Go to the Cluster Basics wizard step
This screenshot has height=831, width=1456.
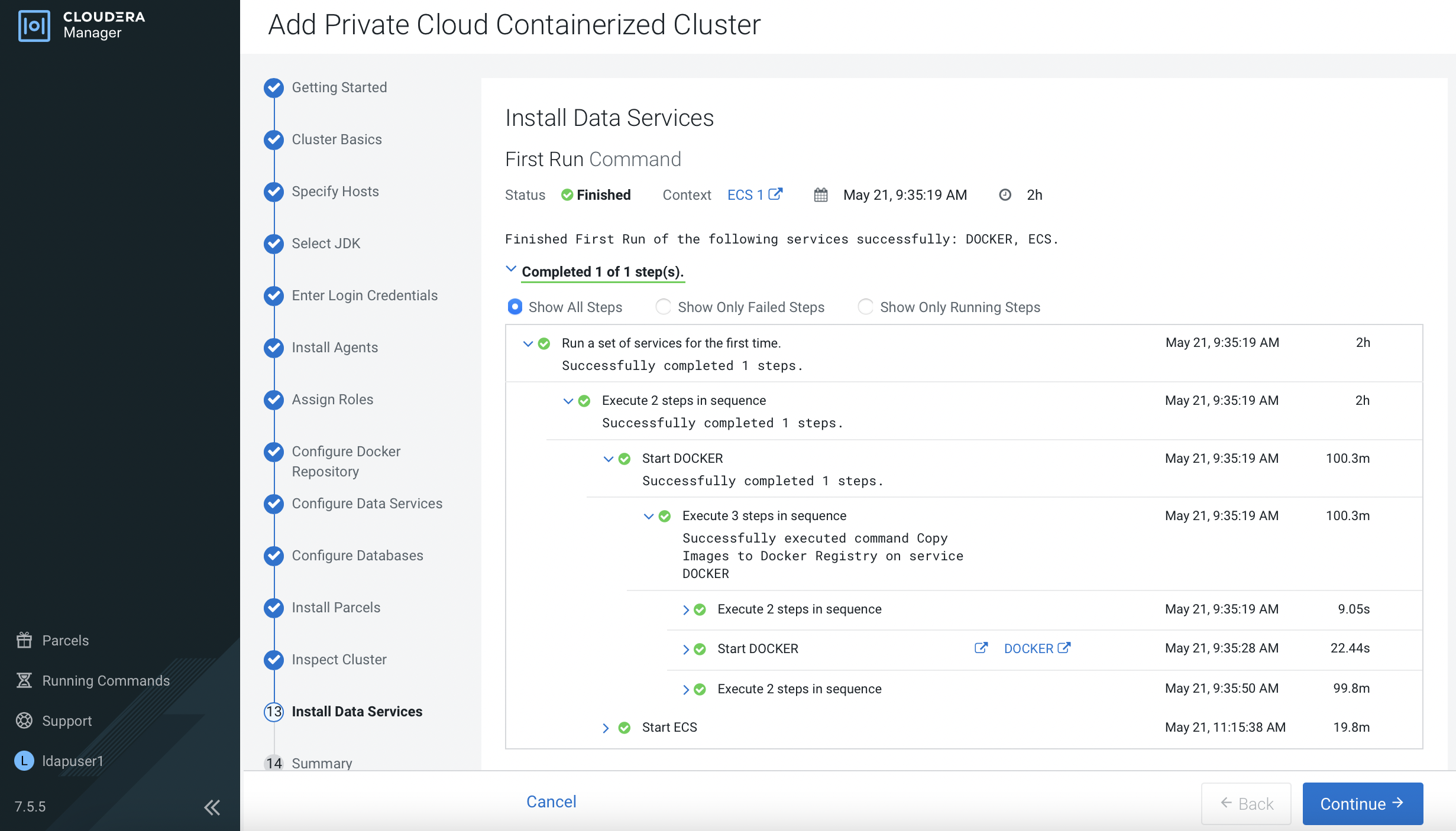tap(337, 139)
